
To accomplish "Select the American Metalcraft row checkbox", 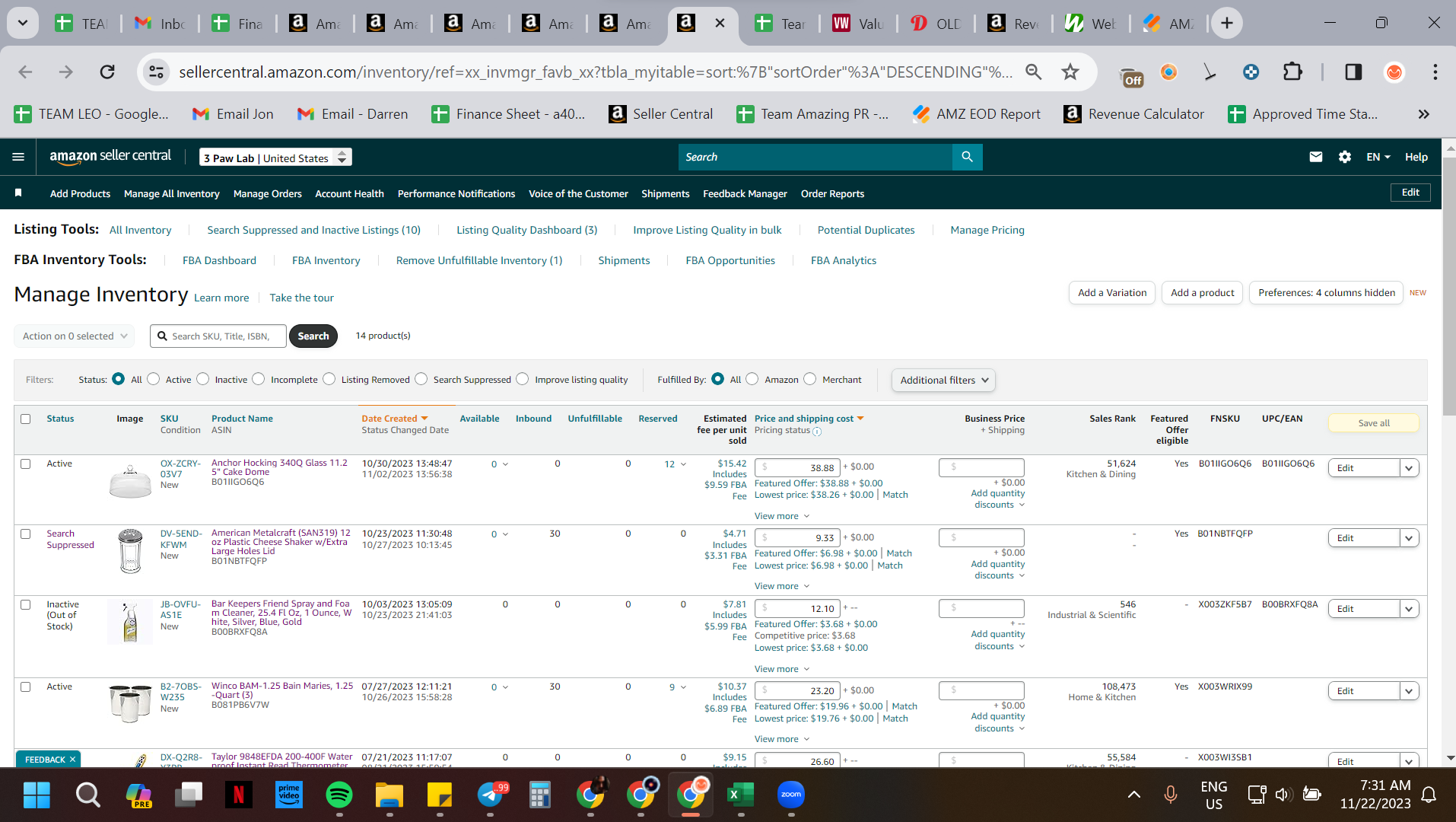I will (x=26, y=534).
